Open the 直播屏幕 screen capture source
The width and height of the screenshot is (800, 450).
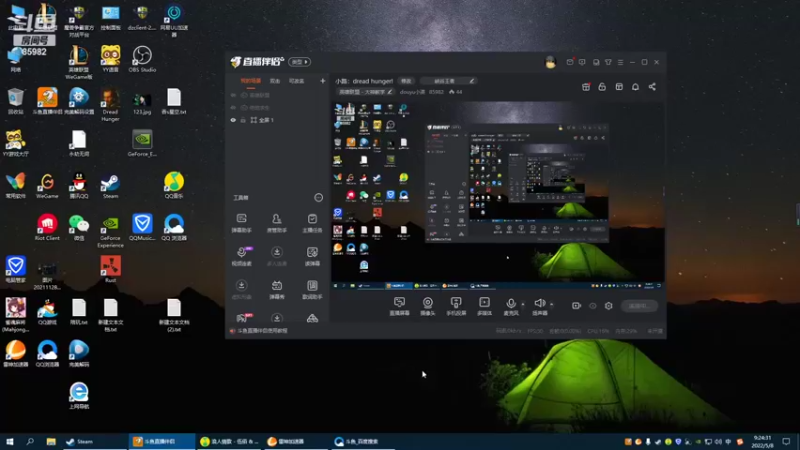coord(399,306)
